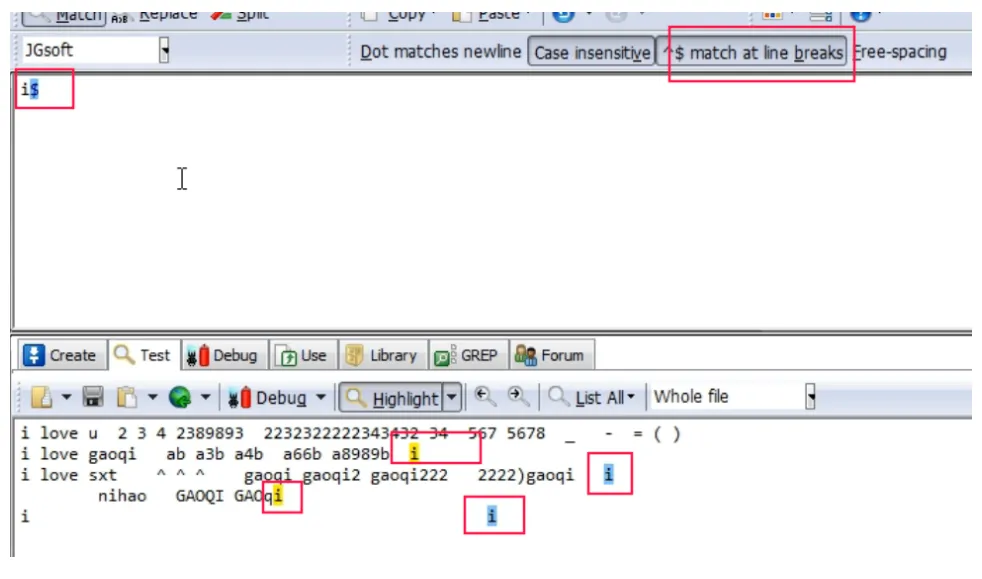Click the Debug button in Test toolbar

(x=269, y=397)
